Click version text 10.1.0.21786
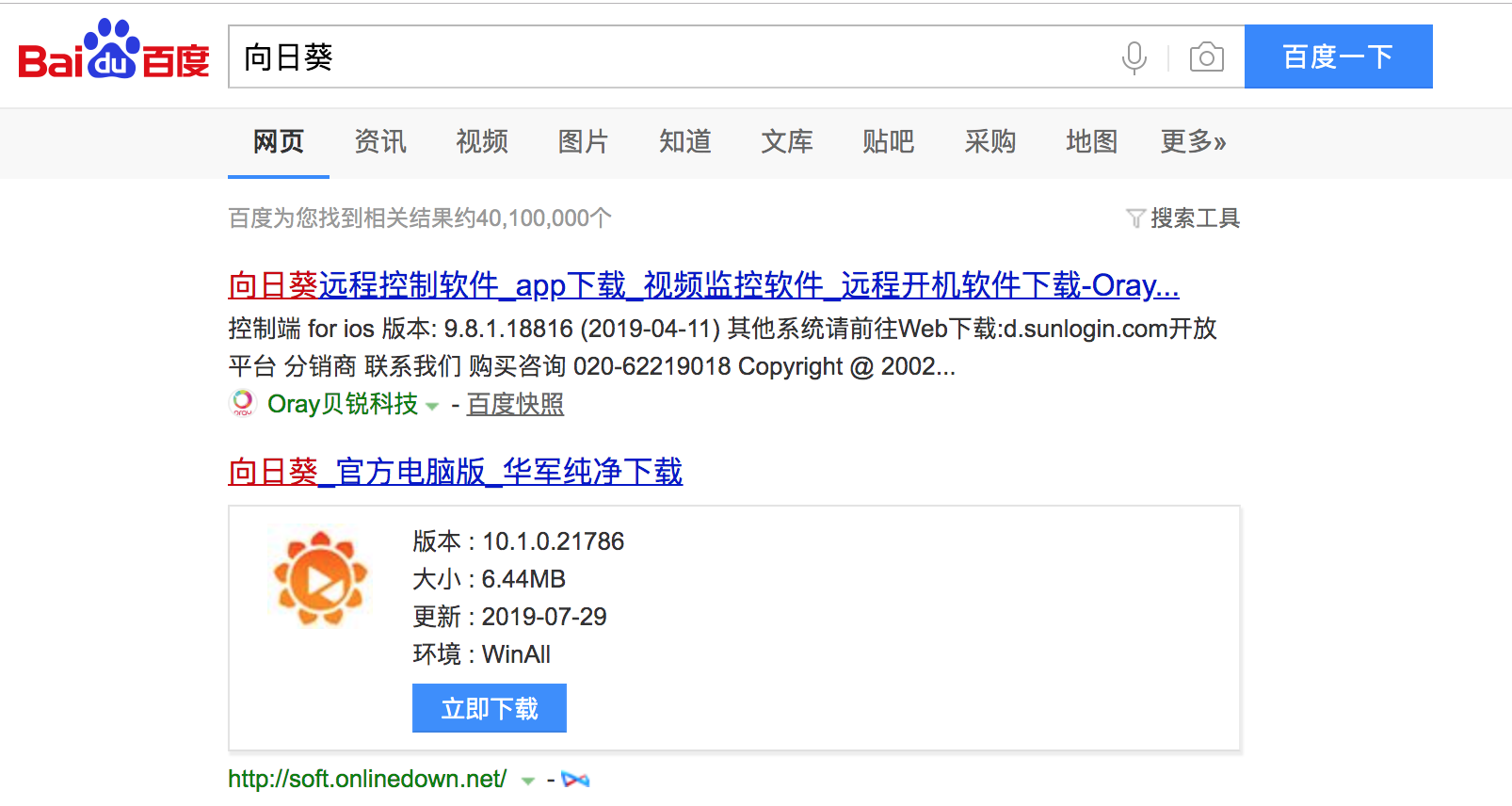The image size is (1512, 806). point(554,541)
